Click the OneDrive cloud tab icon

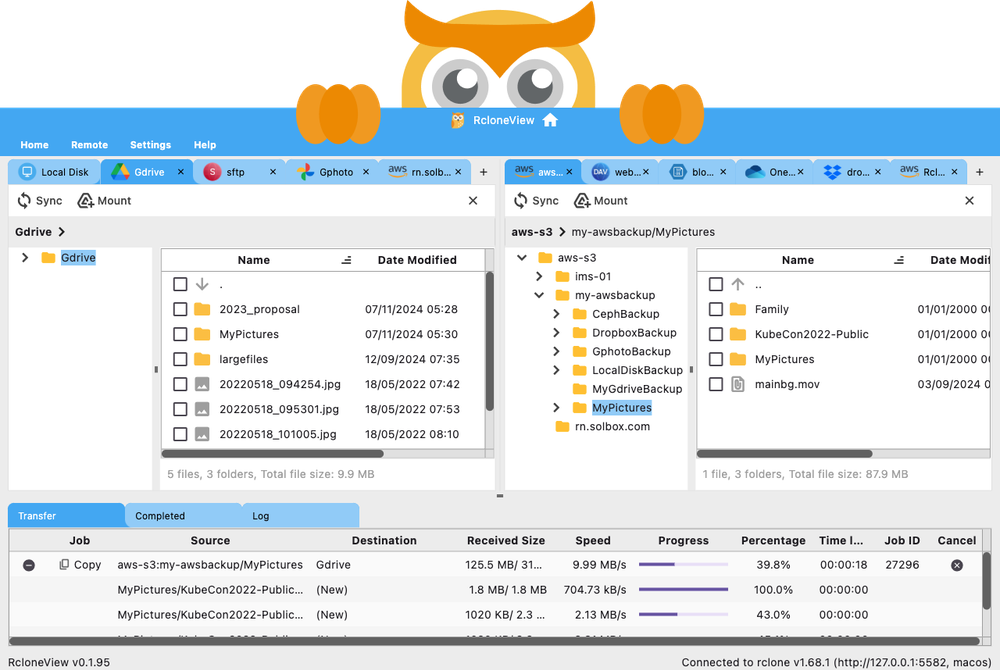755,172
